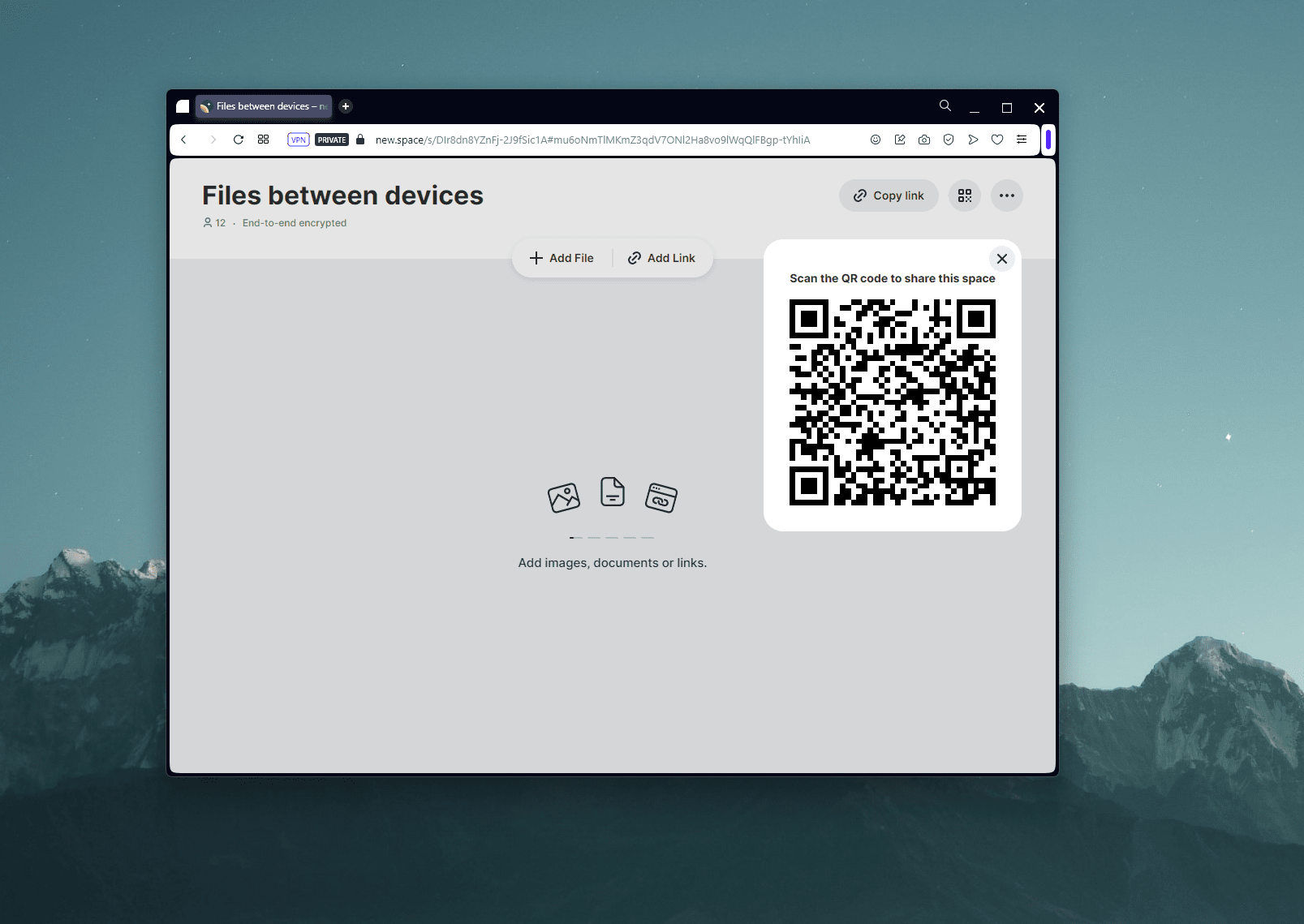Click the link card placeholder icon
The width and height of the screenshot is (1304, 924).
[x=661, y=497]
